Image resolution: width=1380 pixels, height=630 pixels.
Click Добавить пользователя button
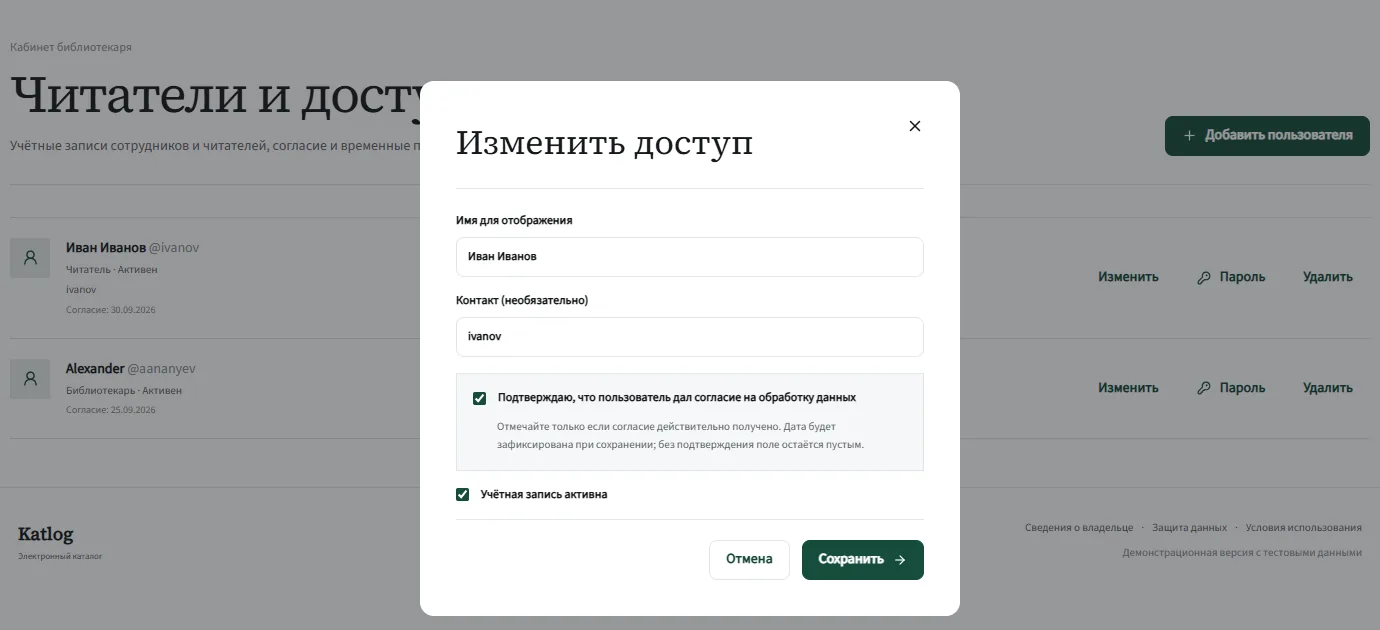point(1267,136)
